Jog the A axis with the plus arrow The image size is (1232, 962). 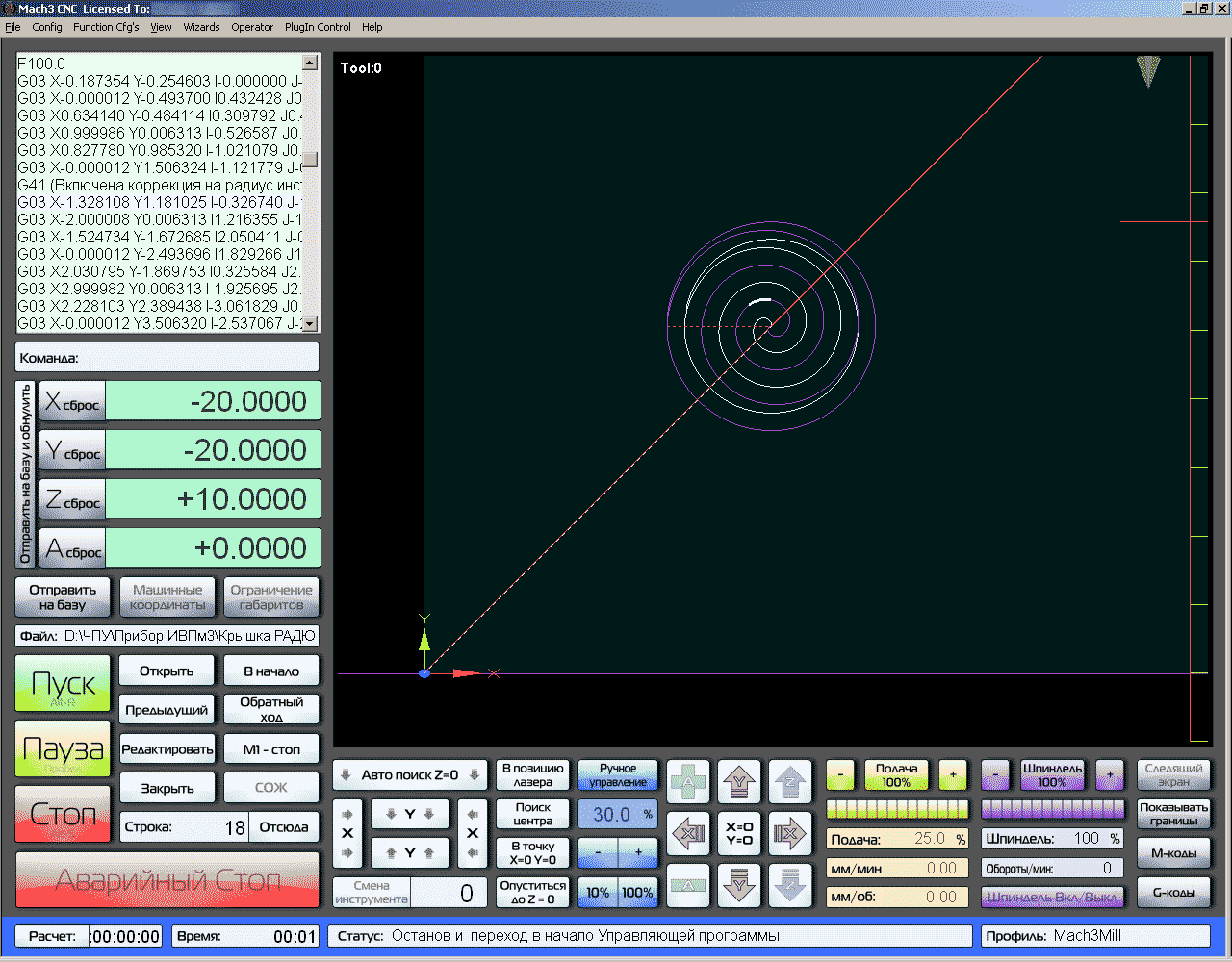click(688, 781)
